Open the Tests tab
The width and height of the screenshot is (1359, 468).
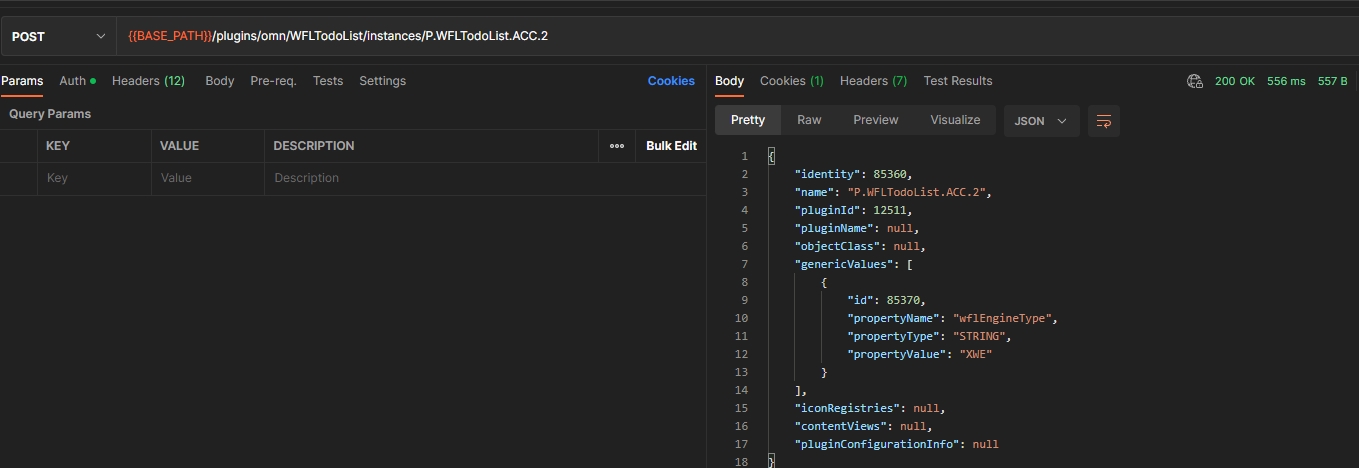pos(327,81)
